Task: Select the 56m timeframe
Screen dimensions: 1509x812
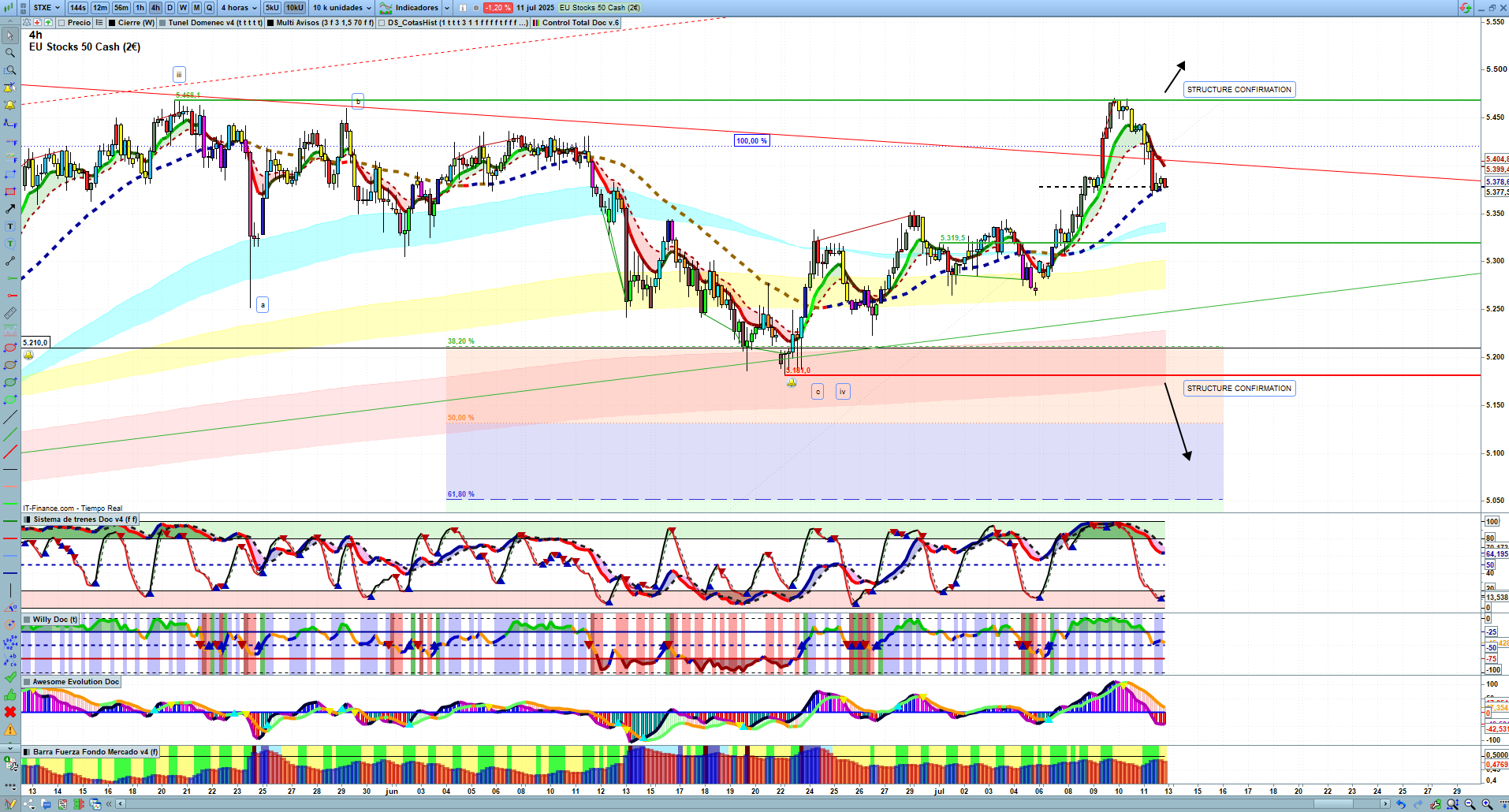Action: pyautogui.click(x=121, y=8)
